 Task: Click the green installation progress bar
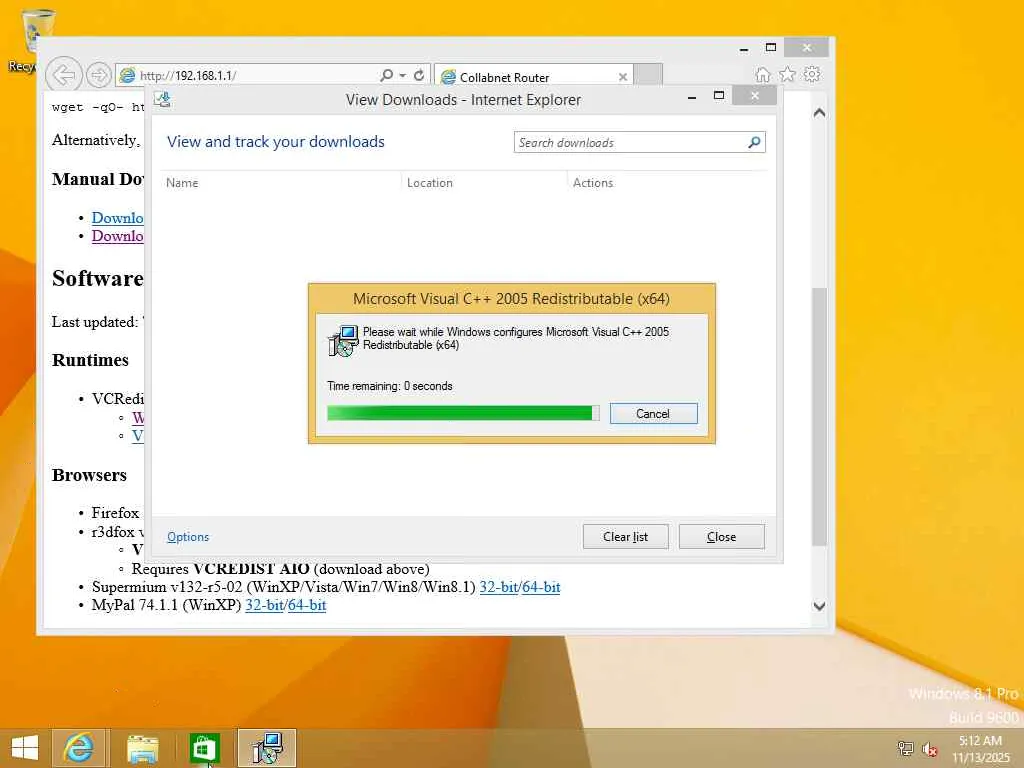463,413
